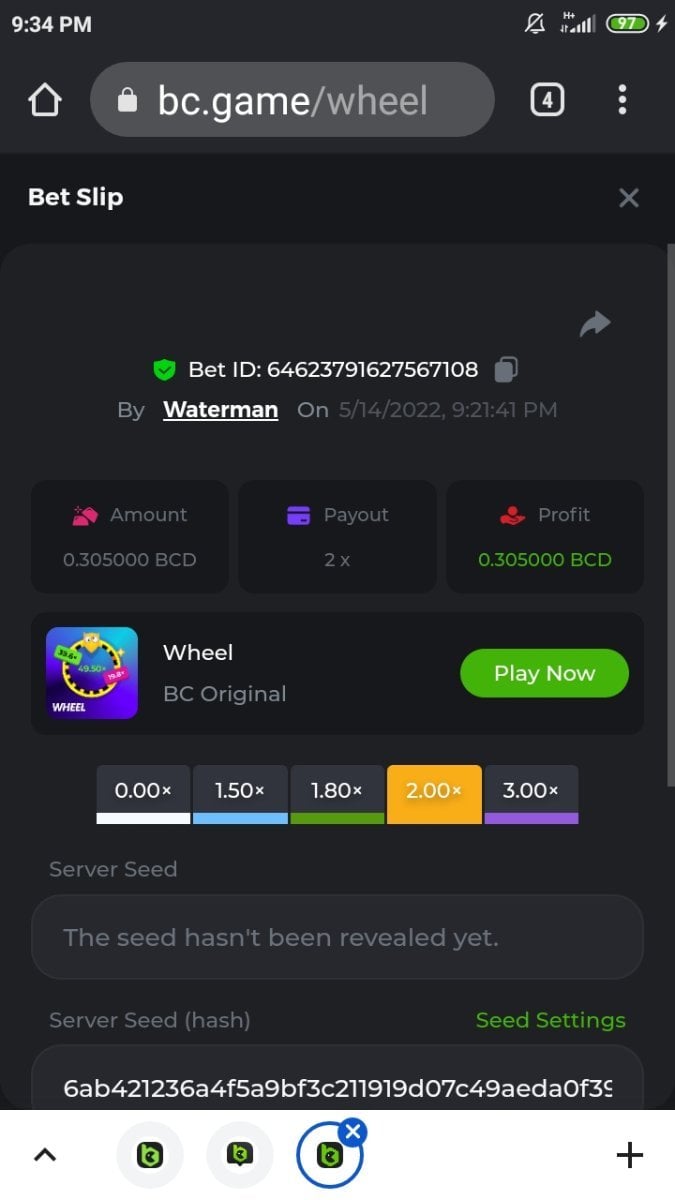Select the purple 3.00× multiplier
This screenshot has height=1200, width=675.
531,794
